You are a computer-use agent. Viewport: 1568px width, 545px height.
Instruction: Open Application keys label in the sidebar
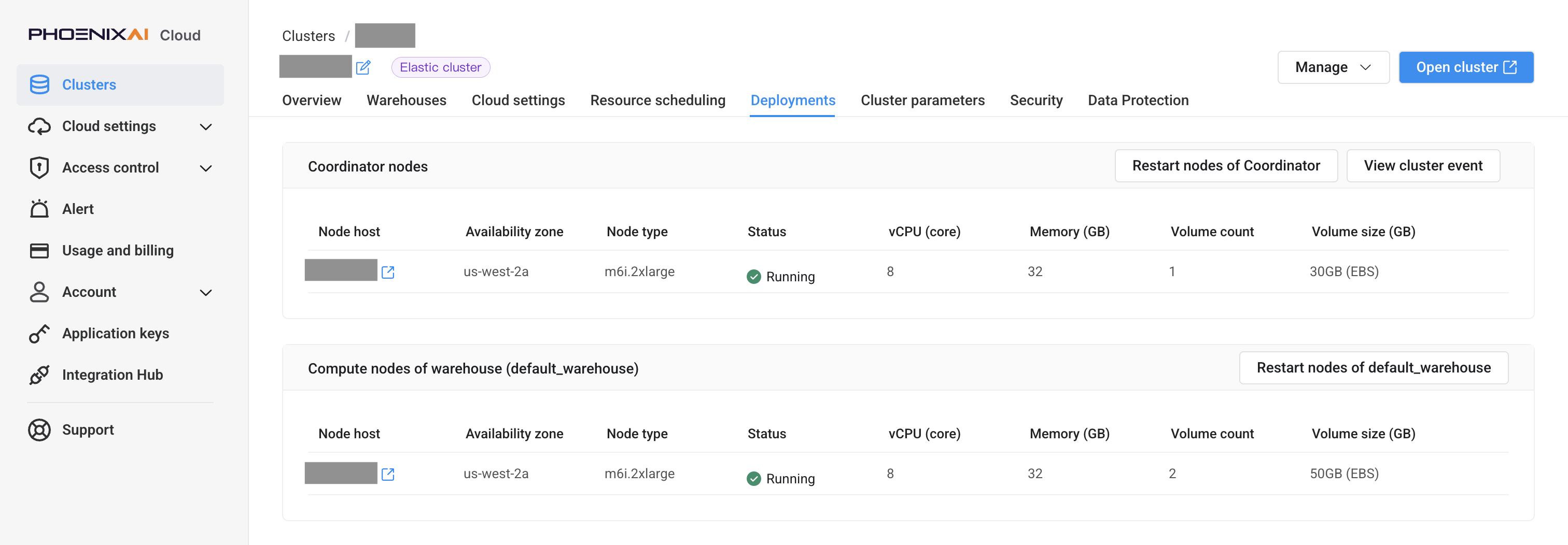116,333
